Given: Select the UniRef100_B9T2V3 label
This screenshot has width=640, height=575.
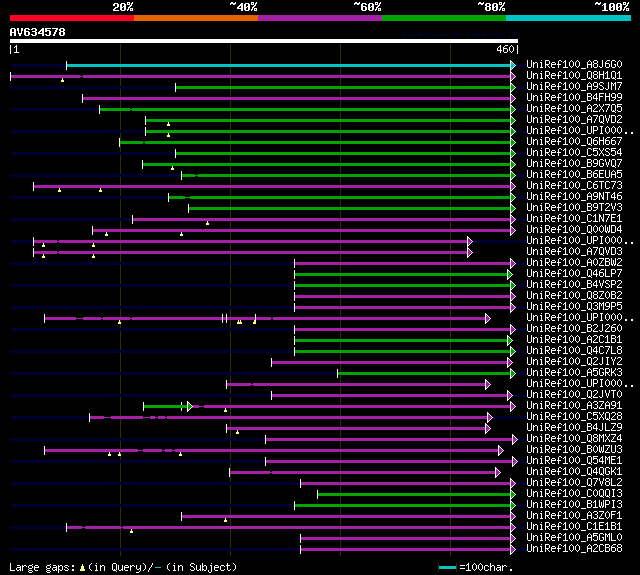Looking at the screenshot, I should coord(574,208).
